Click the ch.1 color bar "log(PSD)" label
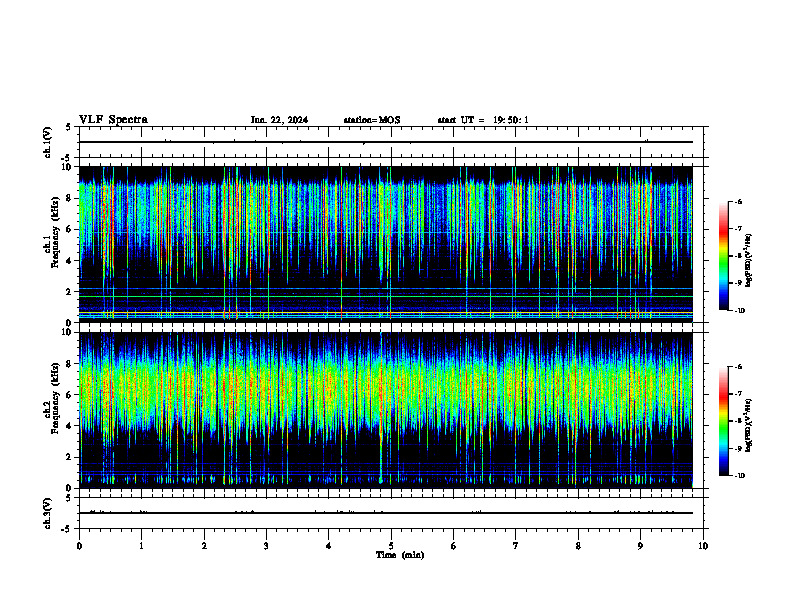 tap(749, 261)
